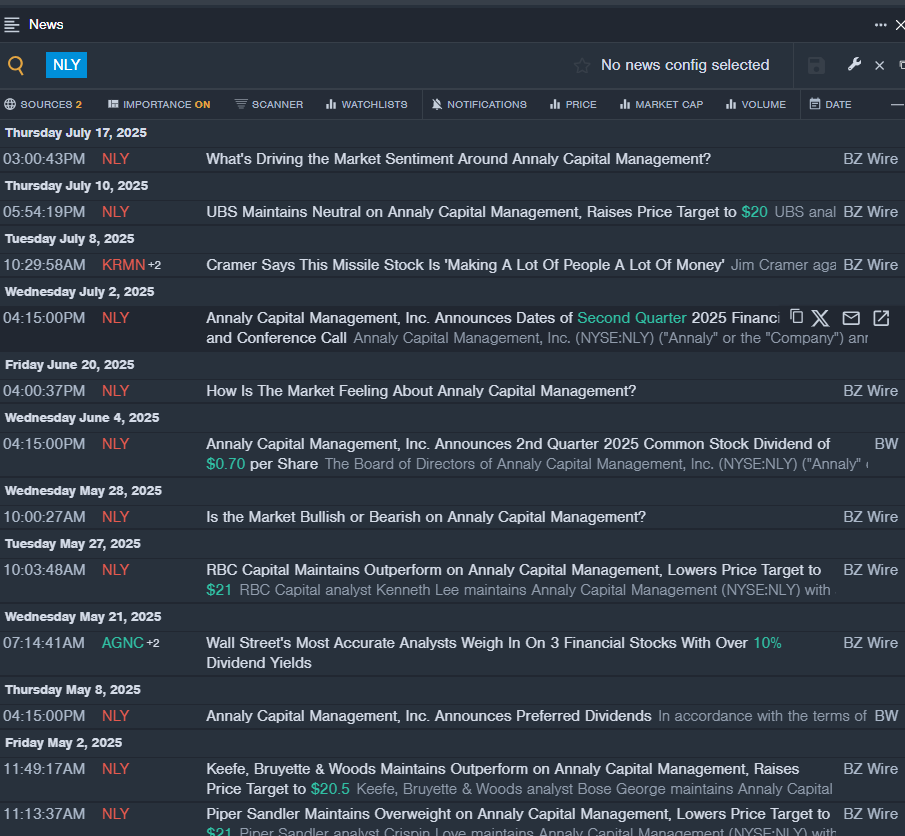Click BW source on Preferred Dividends row
This screenshot has width=905, height=836.
886,716
